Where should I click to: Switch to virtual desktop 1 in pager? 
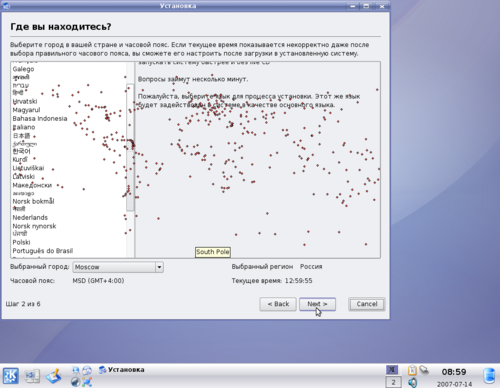tap(393, 370)
